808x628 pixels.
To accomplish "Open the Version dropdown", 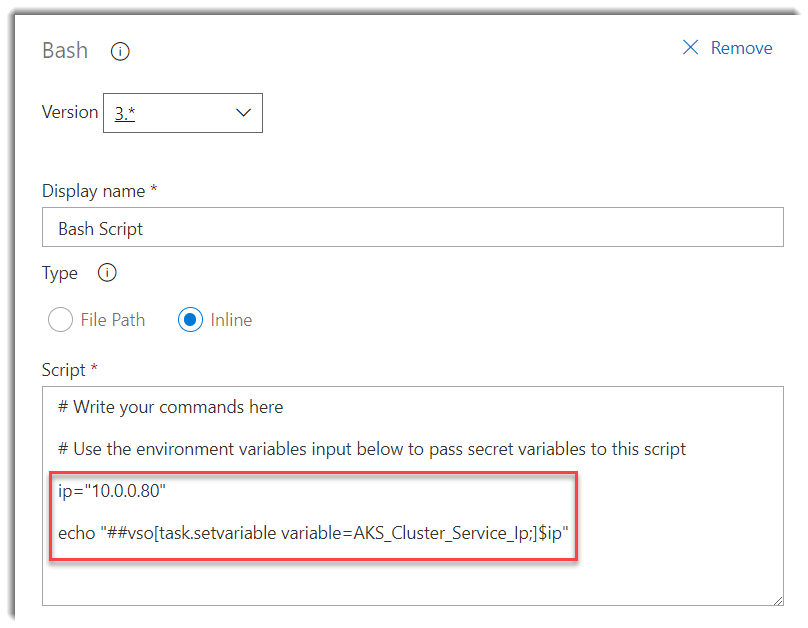I will [183, 112].
